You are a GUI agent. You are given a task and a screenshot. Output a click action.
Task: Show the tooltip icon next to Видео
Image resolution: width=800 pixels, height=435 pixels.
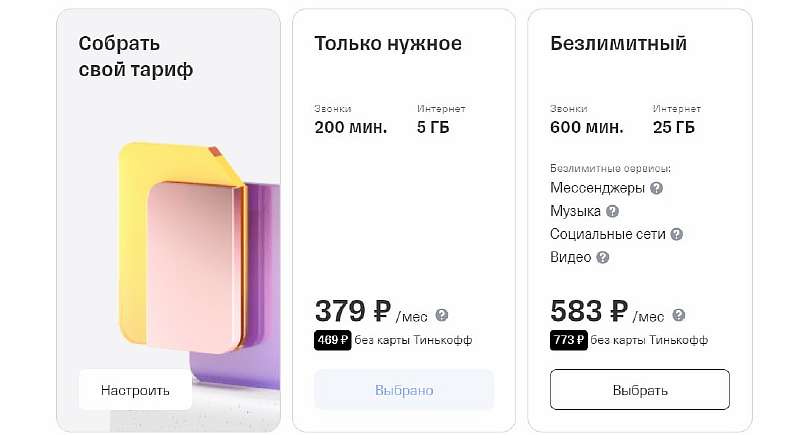click(602, 257)
